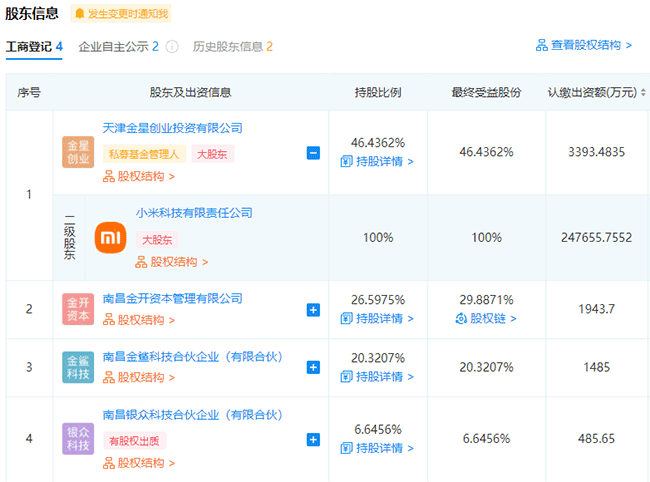
Task: Open 股权结构 under 南昌金开资本
Action: 139,320
